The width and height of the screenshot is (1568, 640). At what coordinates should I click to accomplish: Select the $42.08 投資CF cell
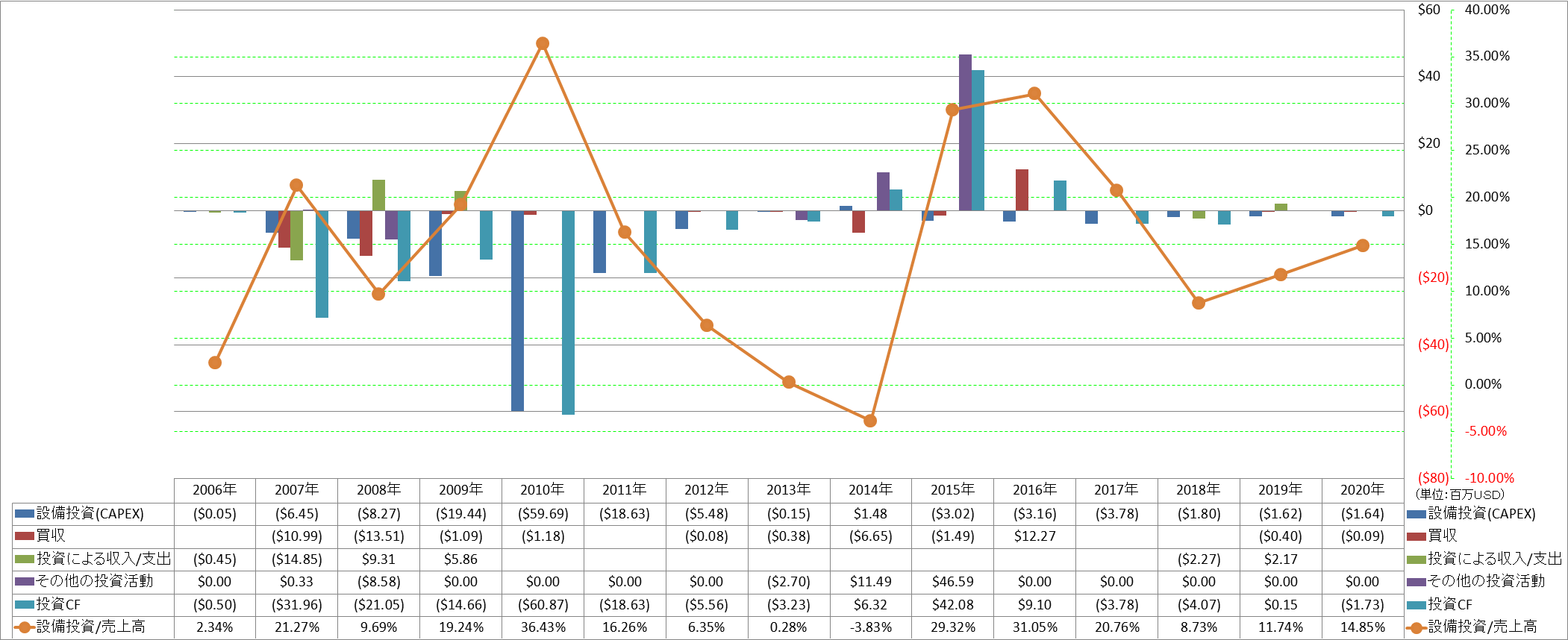952,605
